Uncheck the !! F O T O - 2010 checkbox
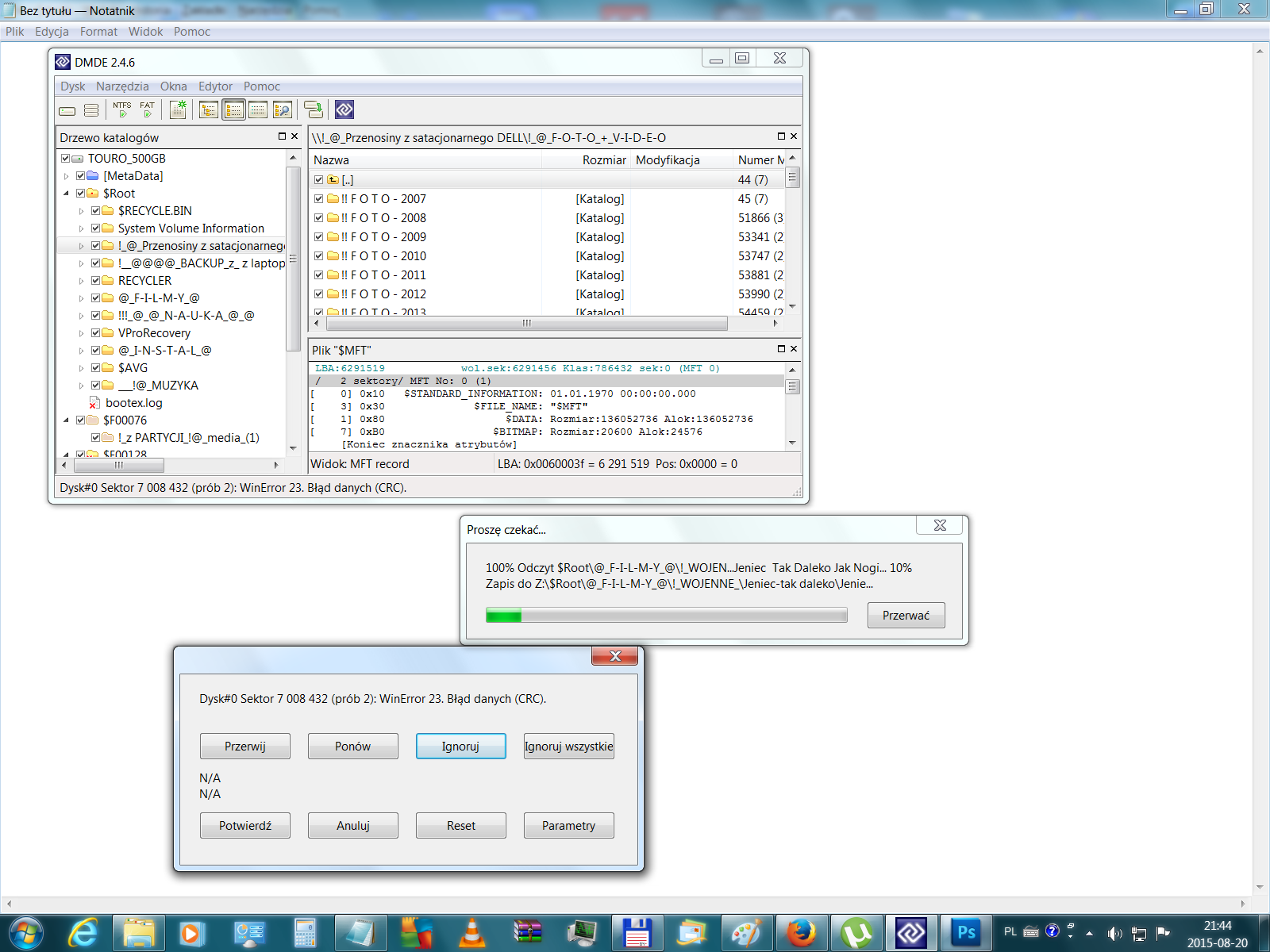1270x952 pixels. coord(319,256)
